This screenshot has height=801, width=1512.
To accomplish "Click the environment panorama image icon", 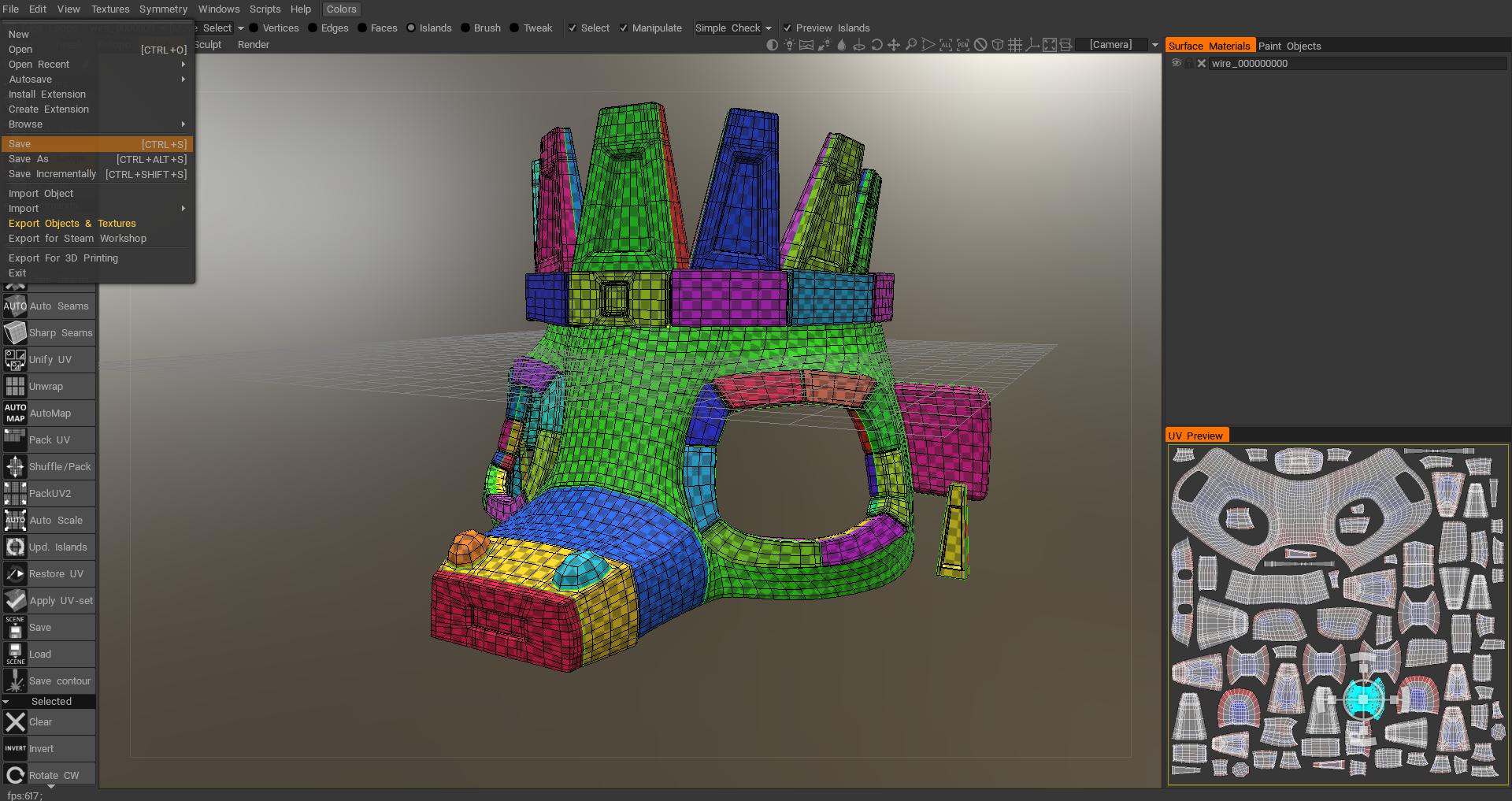I will tap(806, 45).
